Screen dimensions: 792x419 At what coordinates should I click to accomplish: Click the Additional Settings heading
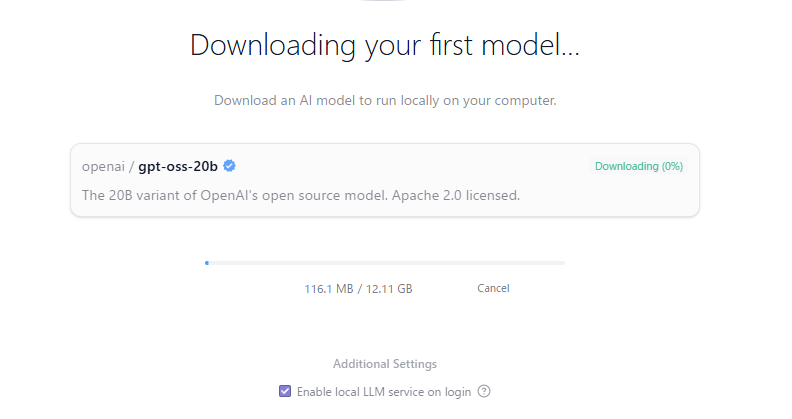(385, 364)
